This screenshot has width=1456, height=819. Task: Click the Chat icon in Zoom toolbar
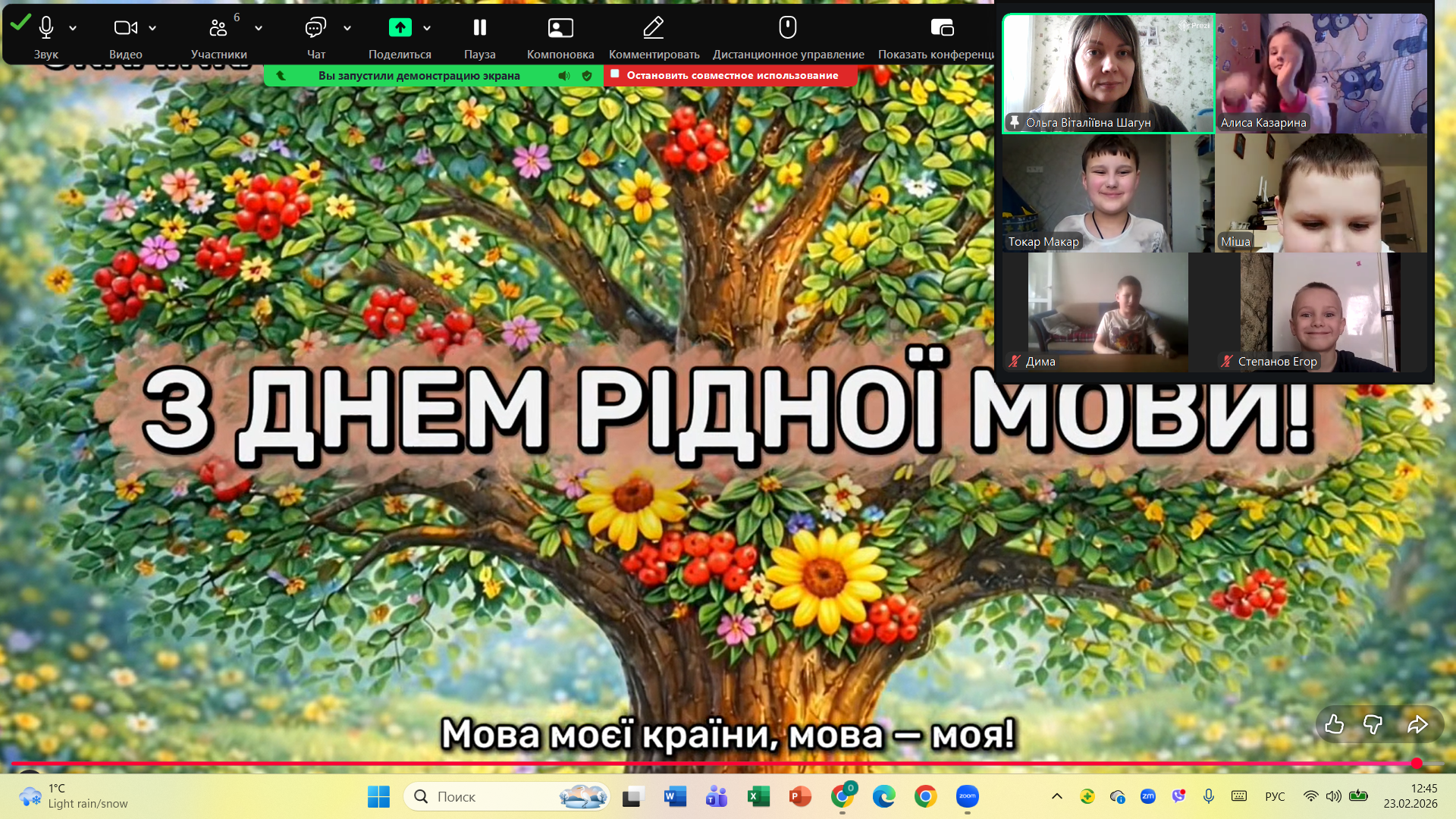point(315,28)
